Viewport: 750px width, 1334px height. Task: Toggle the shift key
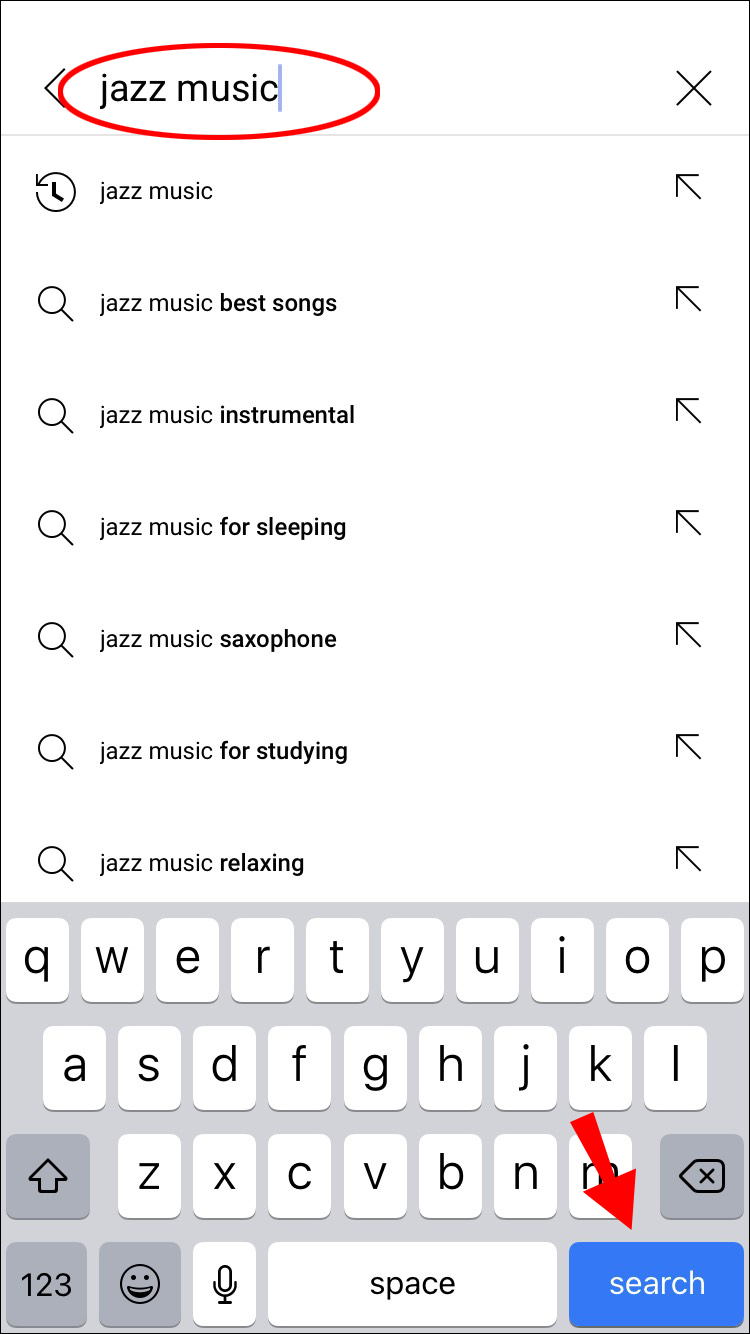pos(47,1176)
